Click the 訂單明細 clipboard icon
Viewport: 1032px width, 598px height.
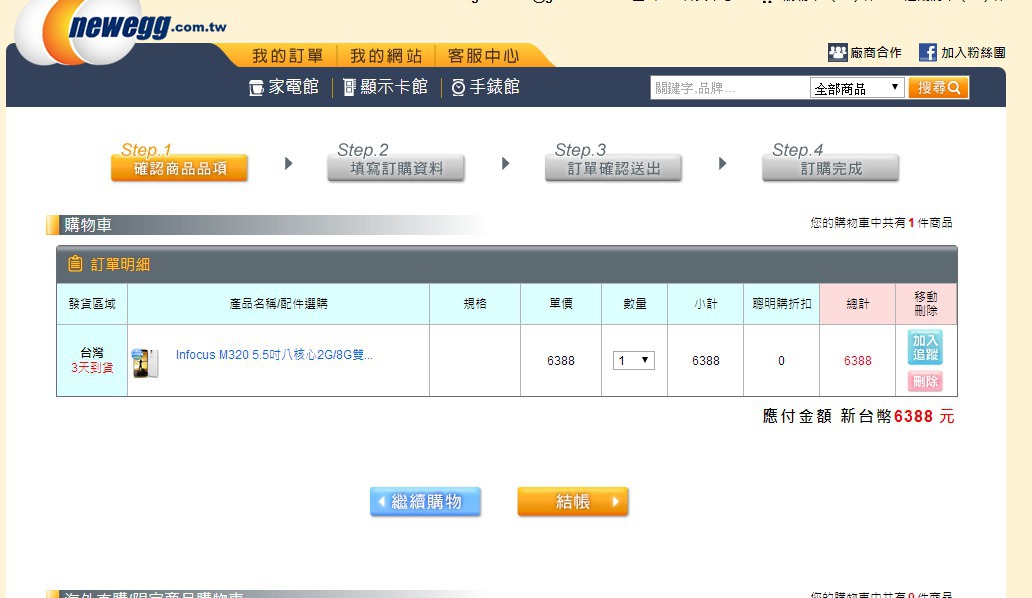75,264
